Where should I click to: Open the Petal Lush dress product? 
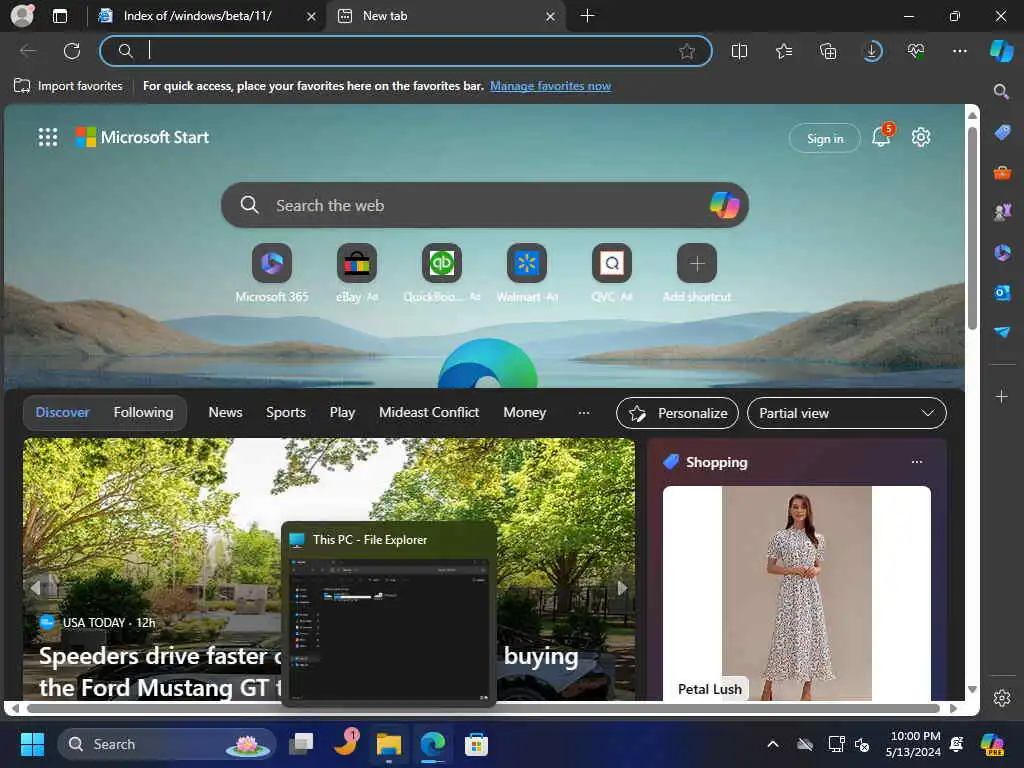coord(797,593)
